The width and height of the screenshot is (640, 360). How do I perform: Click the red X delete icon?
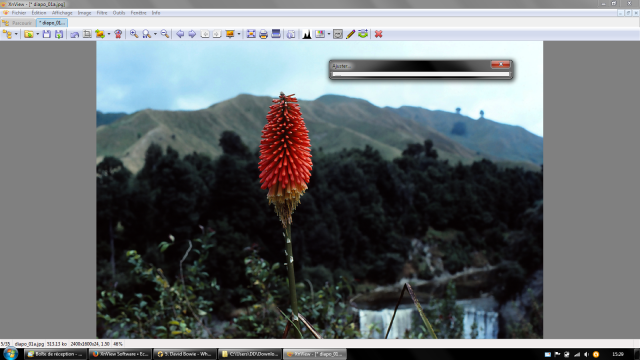coord(378,34)
